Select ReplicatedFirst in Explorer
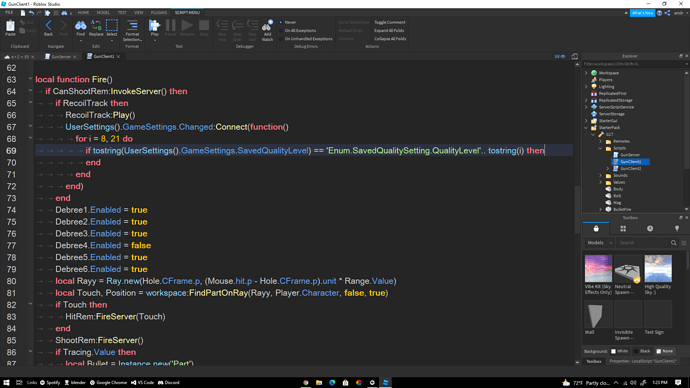The image size is (690, 388). point(612,93)
